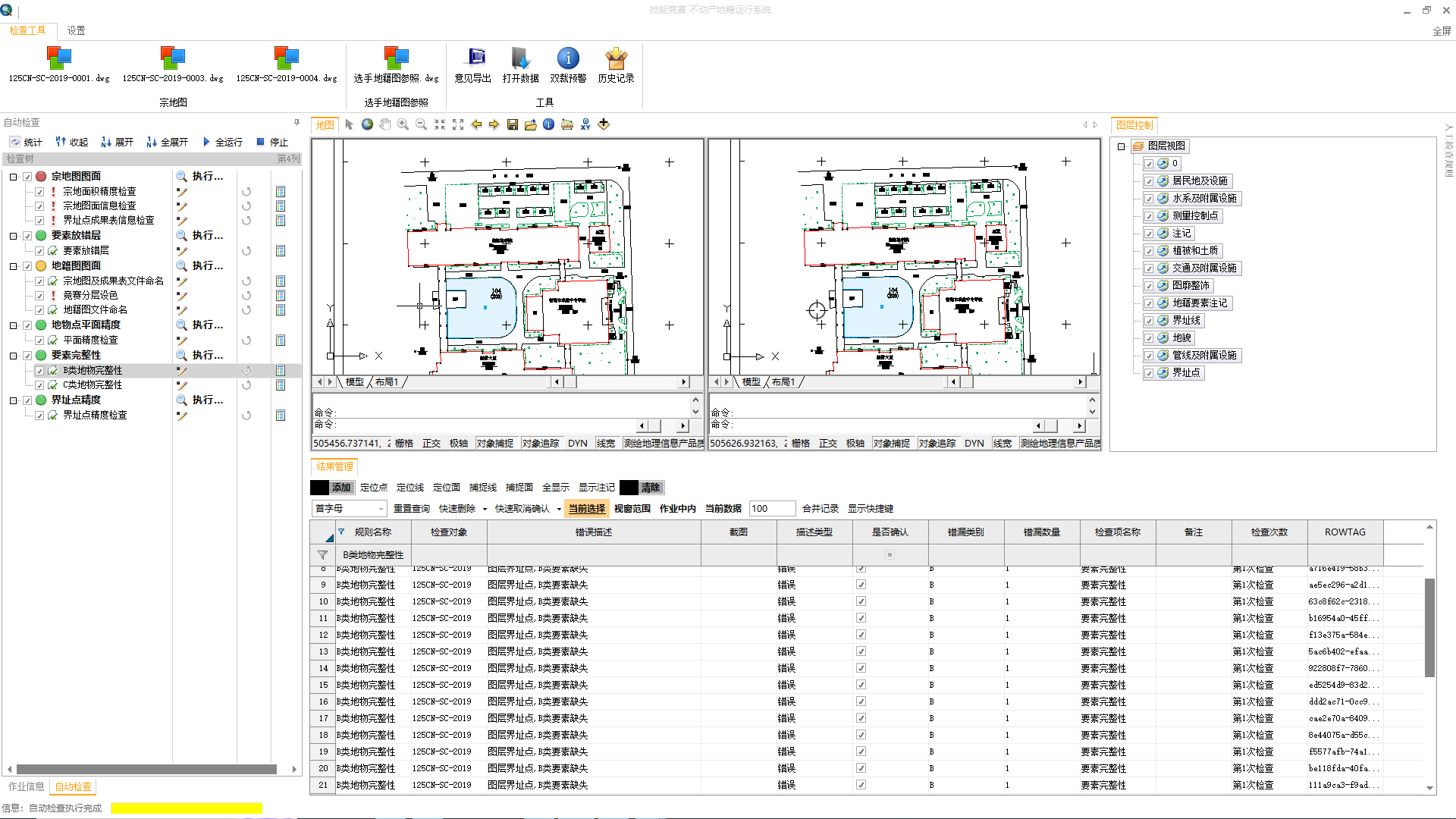Select the 结果管理 tab
Image resolution: width=1456 pixels, height=819 pixels.
click(x=334, y=466)
